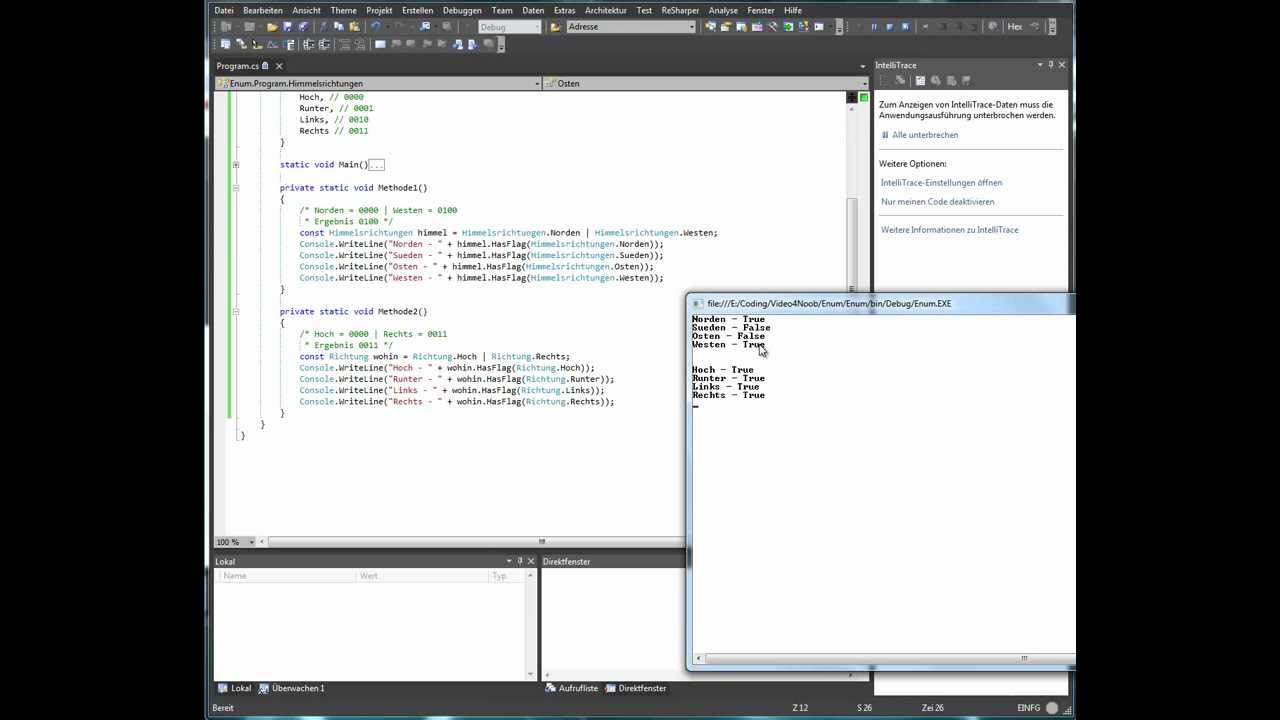Click the pause debugging icon
1280x720 pixels.
point(874,27)
